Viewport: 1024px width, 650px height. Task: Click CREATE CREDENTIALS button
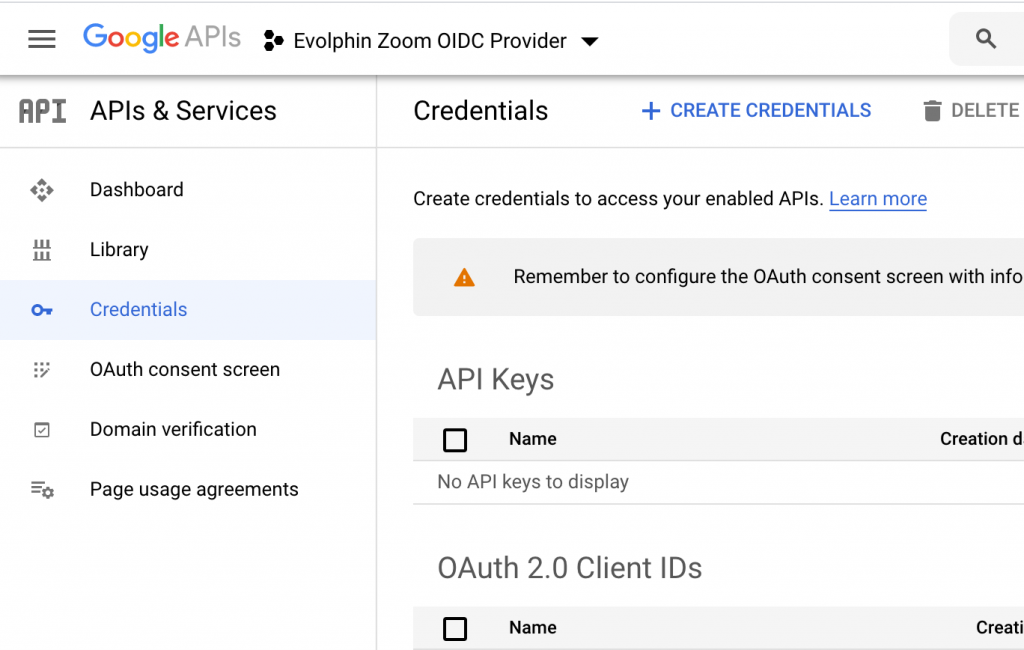click(x=756, y=110)
